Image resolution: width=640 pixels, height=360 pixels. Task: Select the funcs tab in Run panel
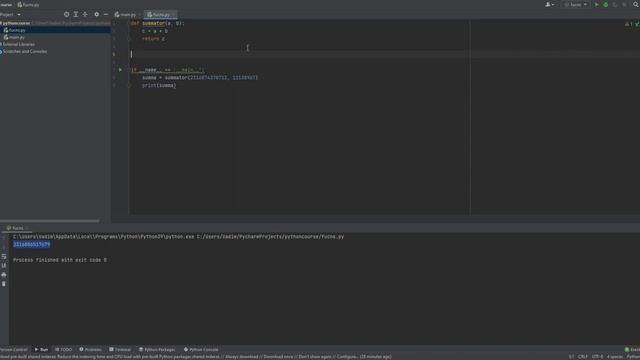(x=16, y=228)
